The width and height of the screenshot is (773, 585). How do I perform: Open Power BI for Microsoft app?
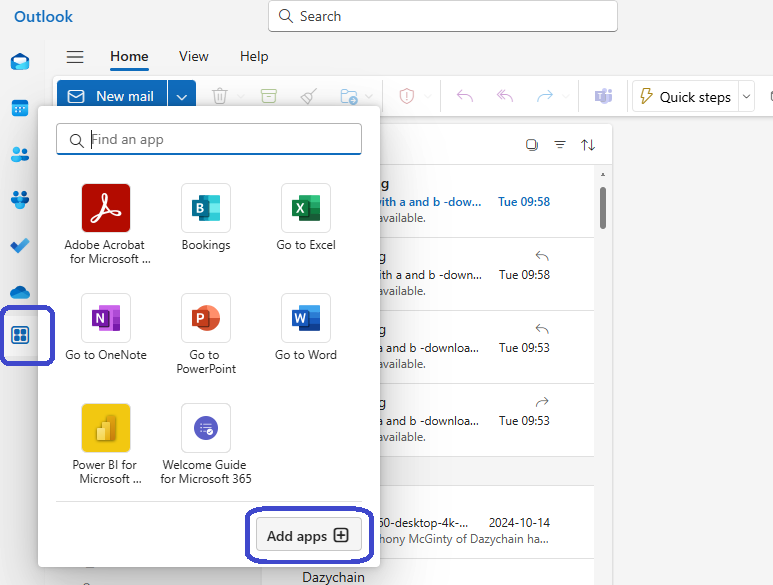(106, 428)
